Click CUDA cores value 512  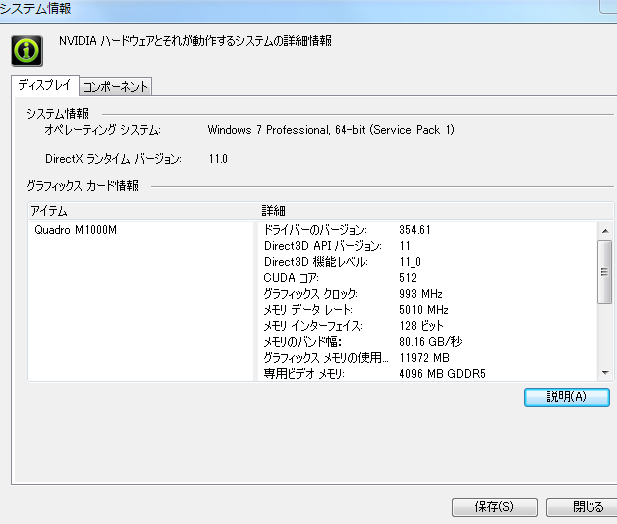click(408, 278)
